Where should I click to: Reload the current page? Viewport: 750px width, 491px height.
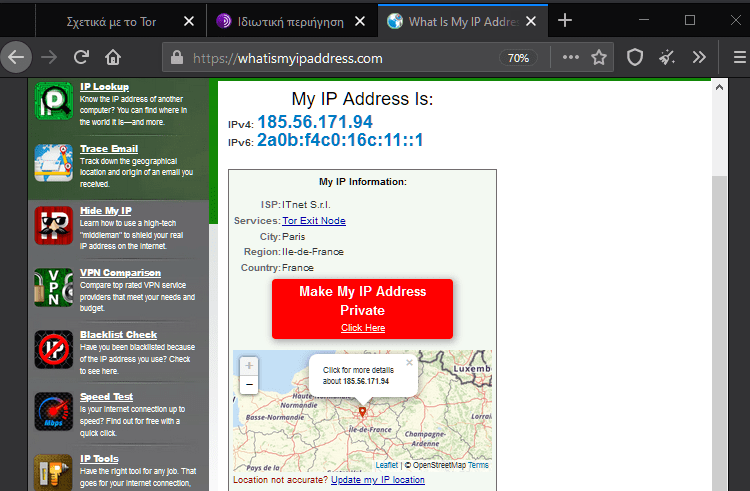click(x=81, y=57)
